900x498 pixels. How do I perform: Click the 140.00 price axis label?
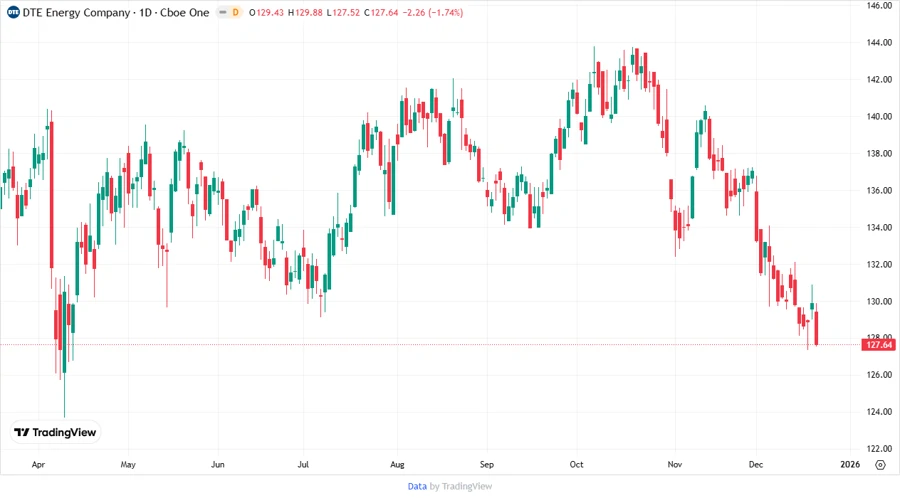(879, 116)
